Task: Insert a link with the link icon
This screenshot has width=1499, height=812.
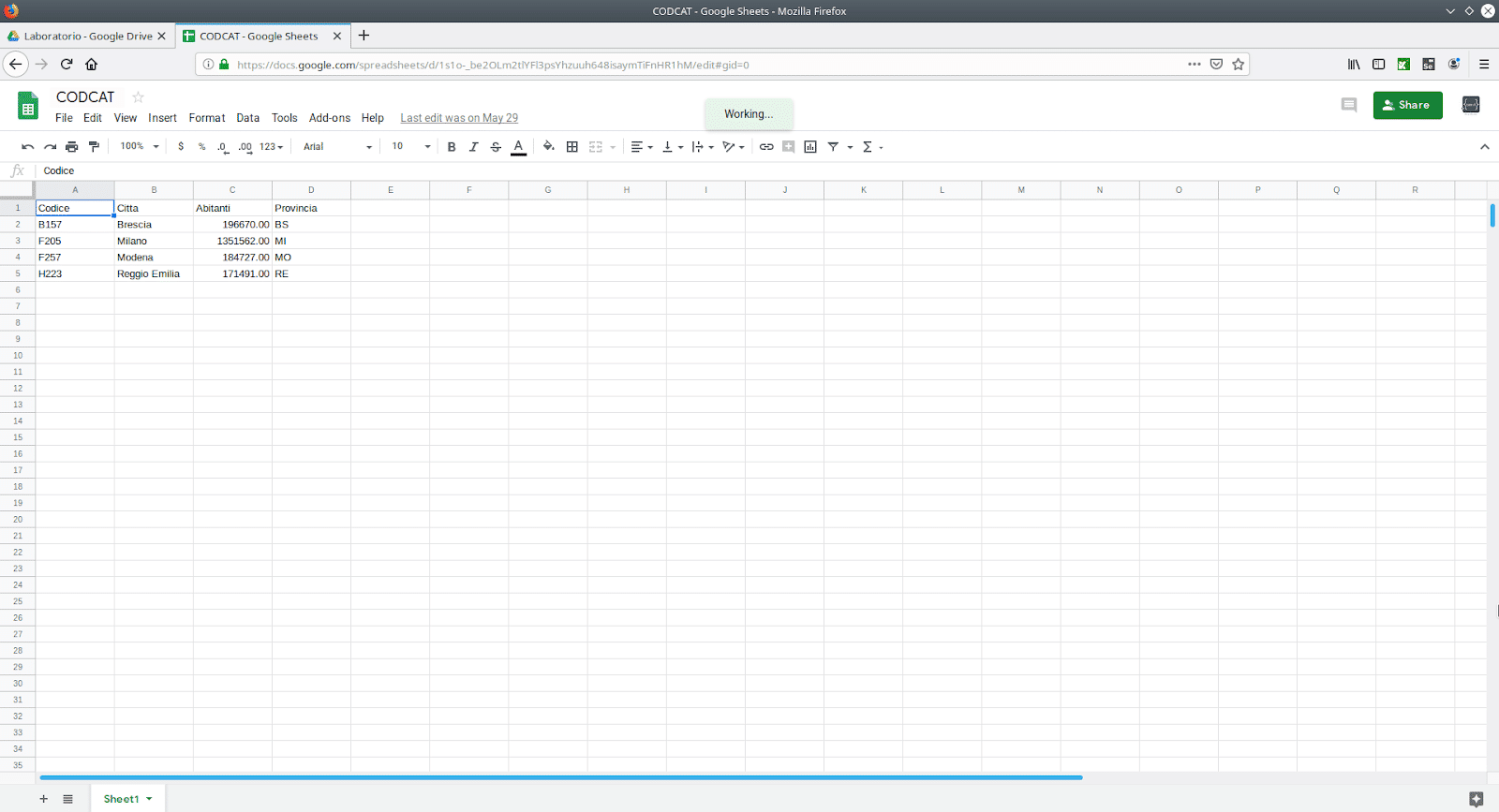Action: coord(766,147)
